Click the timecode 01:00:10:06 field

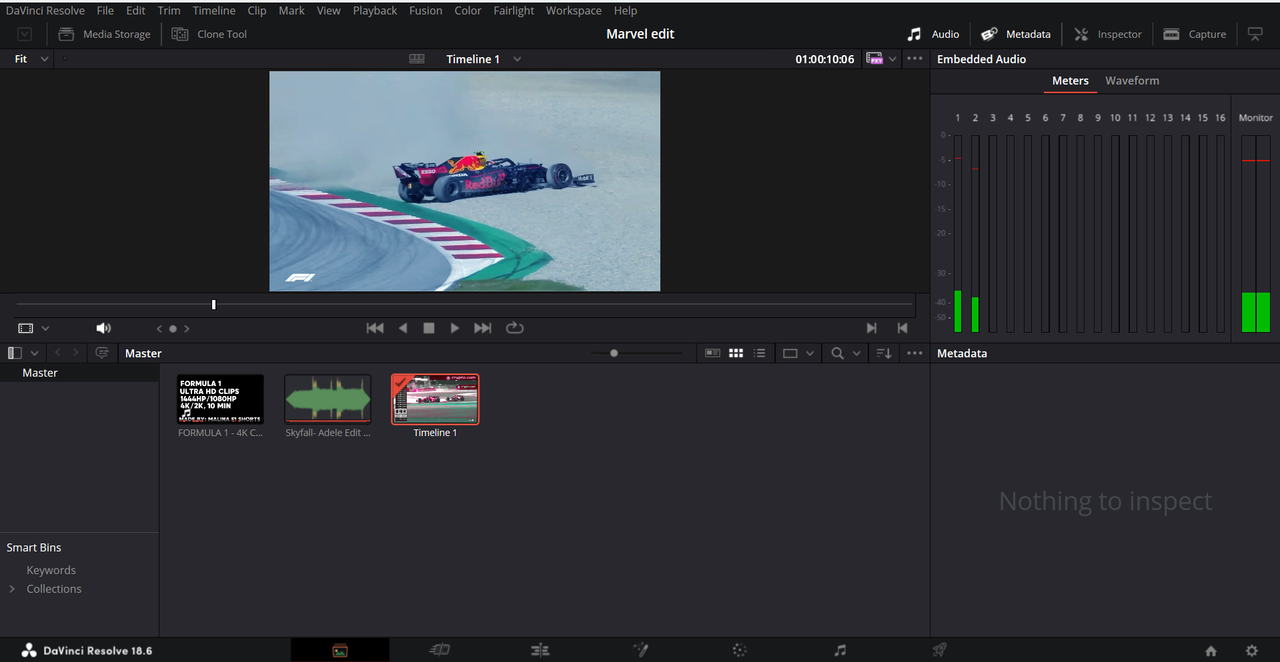(x=825, y=59)
